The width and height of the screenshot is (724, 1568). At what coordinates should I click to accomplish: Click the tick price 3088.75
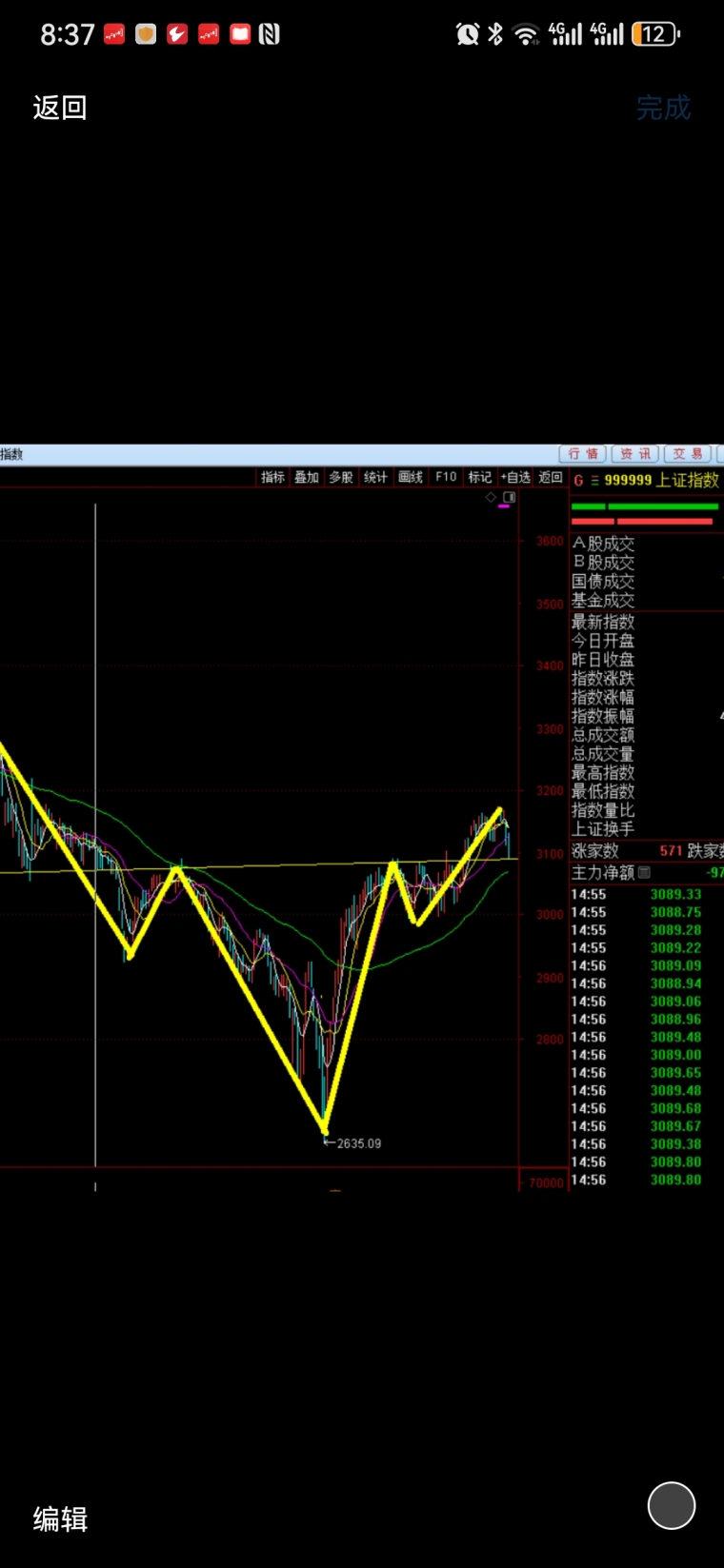click(675, 912)
